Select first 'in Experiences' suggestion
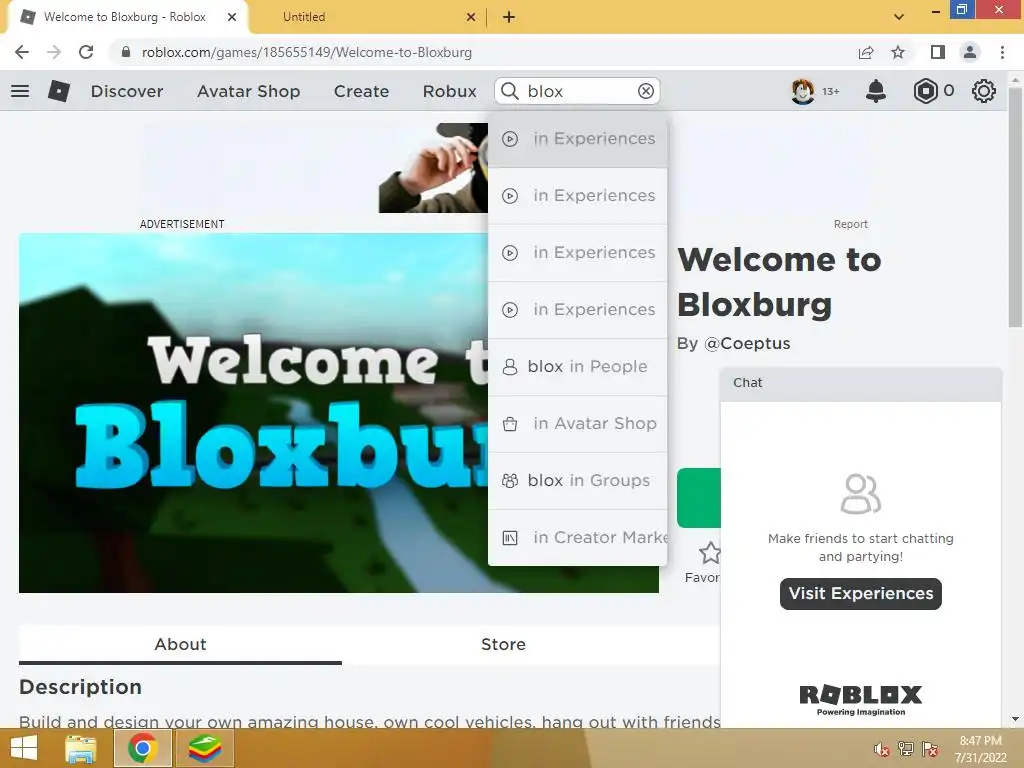This screenshot has height=768, width=1024. tap(577, 138)
